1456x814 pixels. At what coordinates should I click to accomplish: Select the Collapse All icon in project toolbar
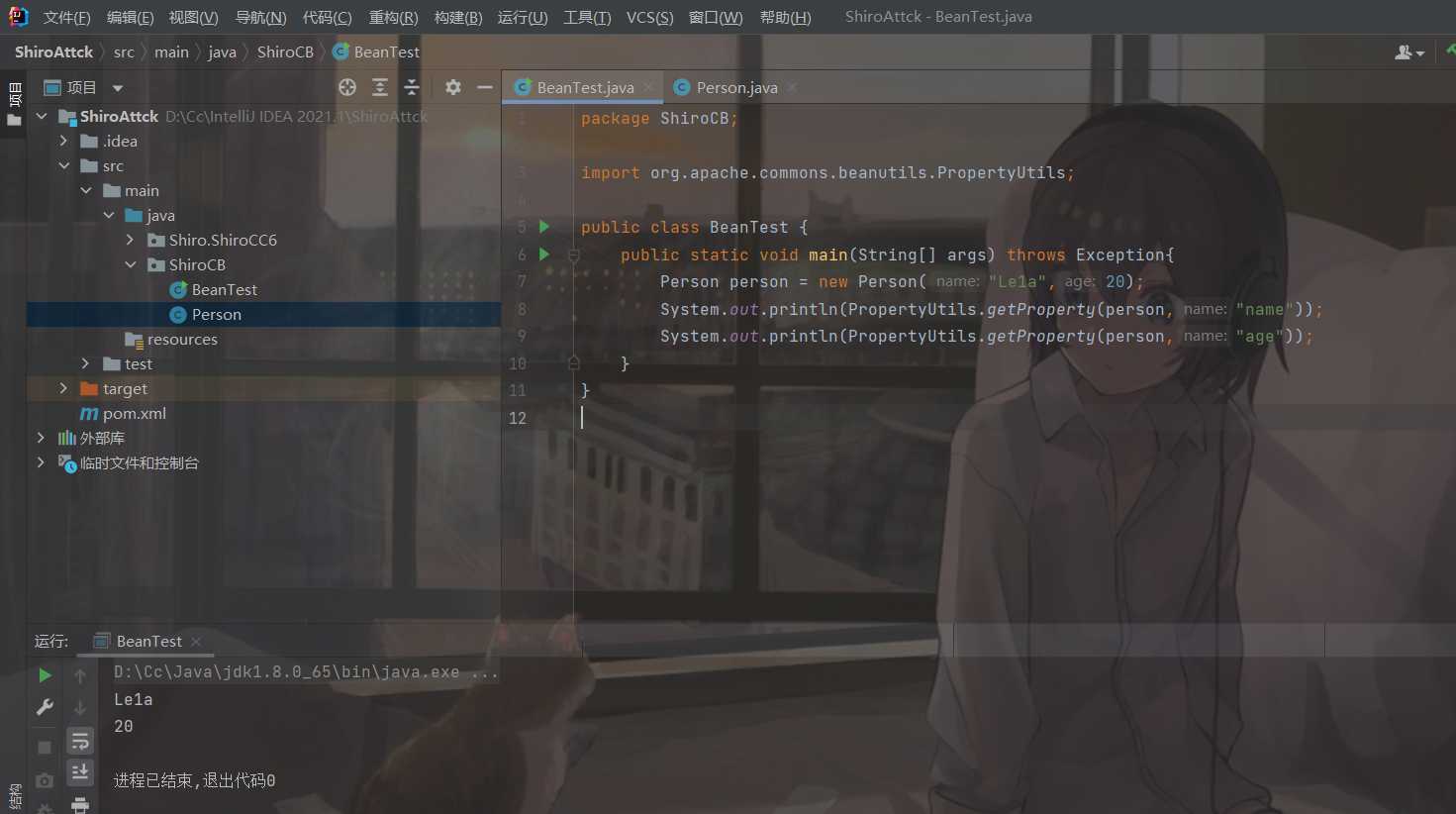[411, 87]
